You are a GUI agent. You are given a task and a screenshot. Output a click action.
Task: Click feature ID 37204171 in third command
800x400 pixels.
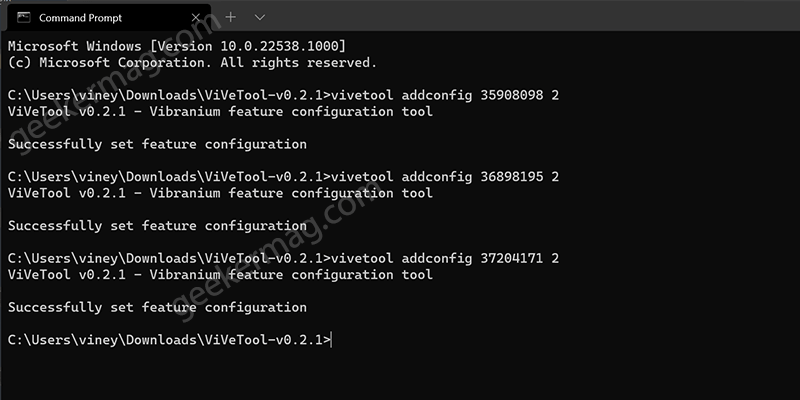pos(512,259)
